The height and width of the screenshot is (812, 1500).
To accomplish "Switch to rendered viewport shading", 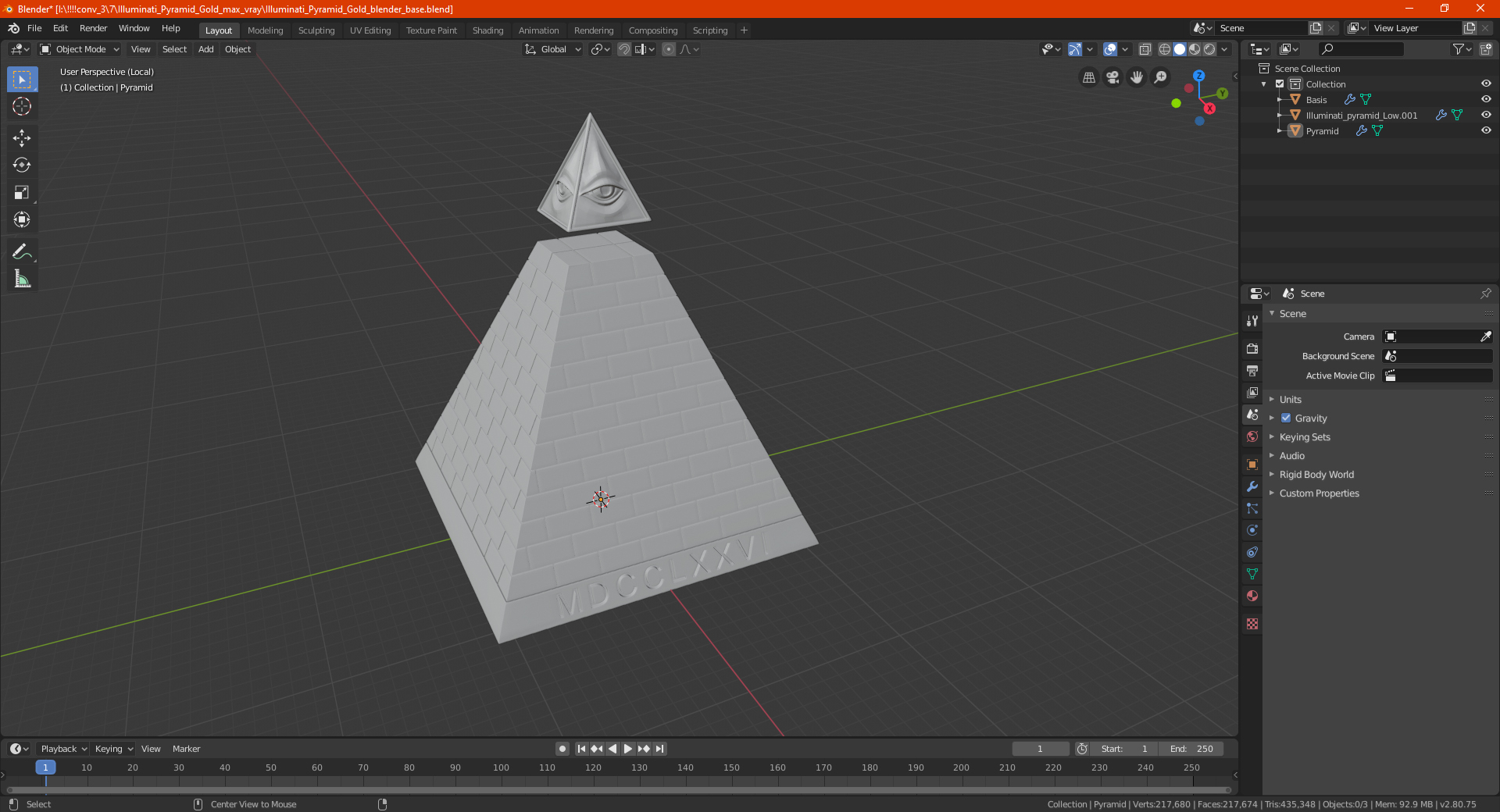I will click(x=1209, y=49).
